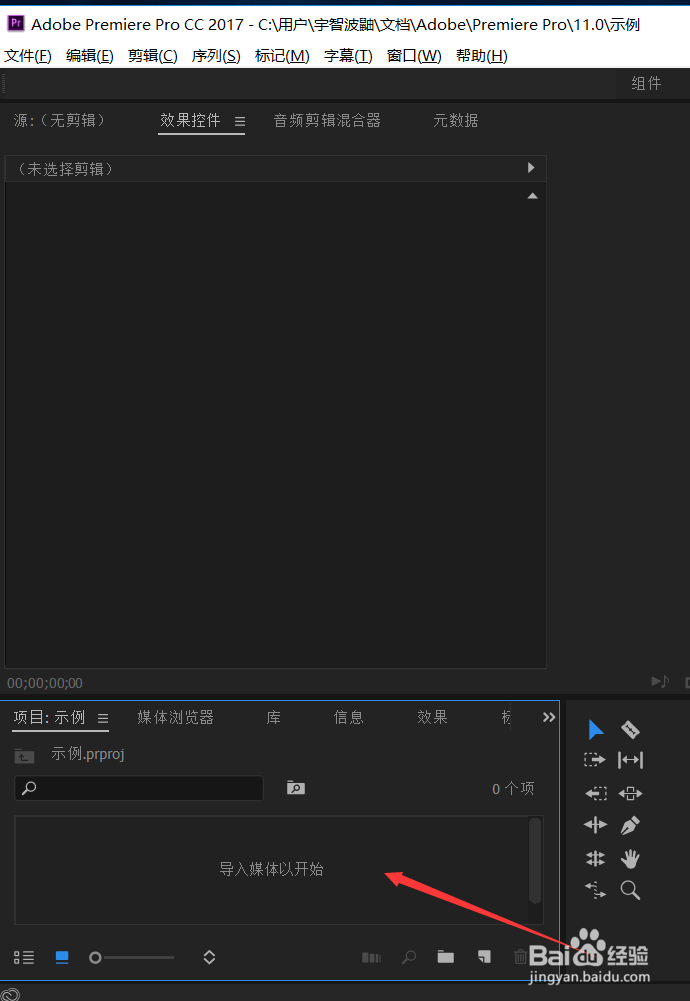
Task: Open the 效果 panel tab
Action: 432,718
